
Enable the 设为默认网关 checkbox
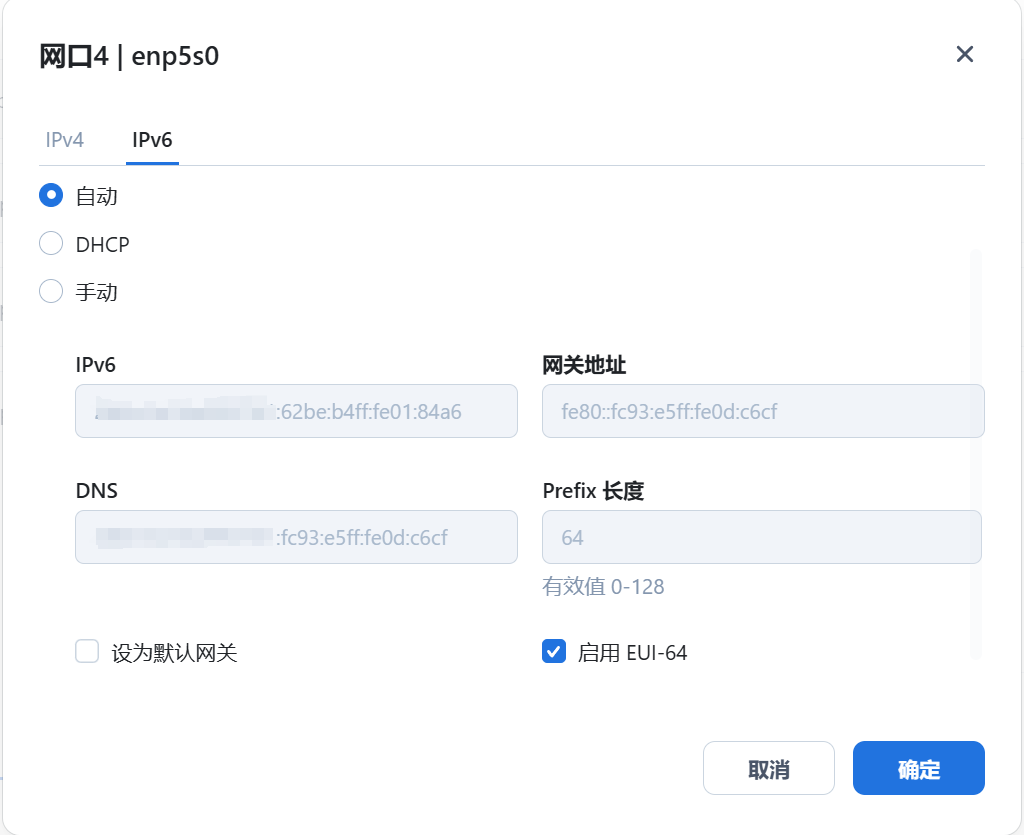tap(88, 653)
